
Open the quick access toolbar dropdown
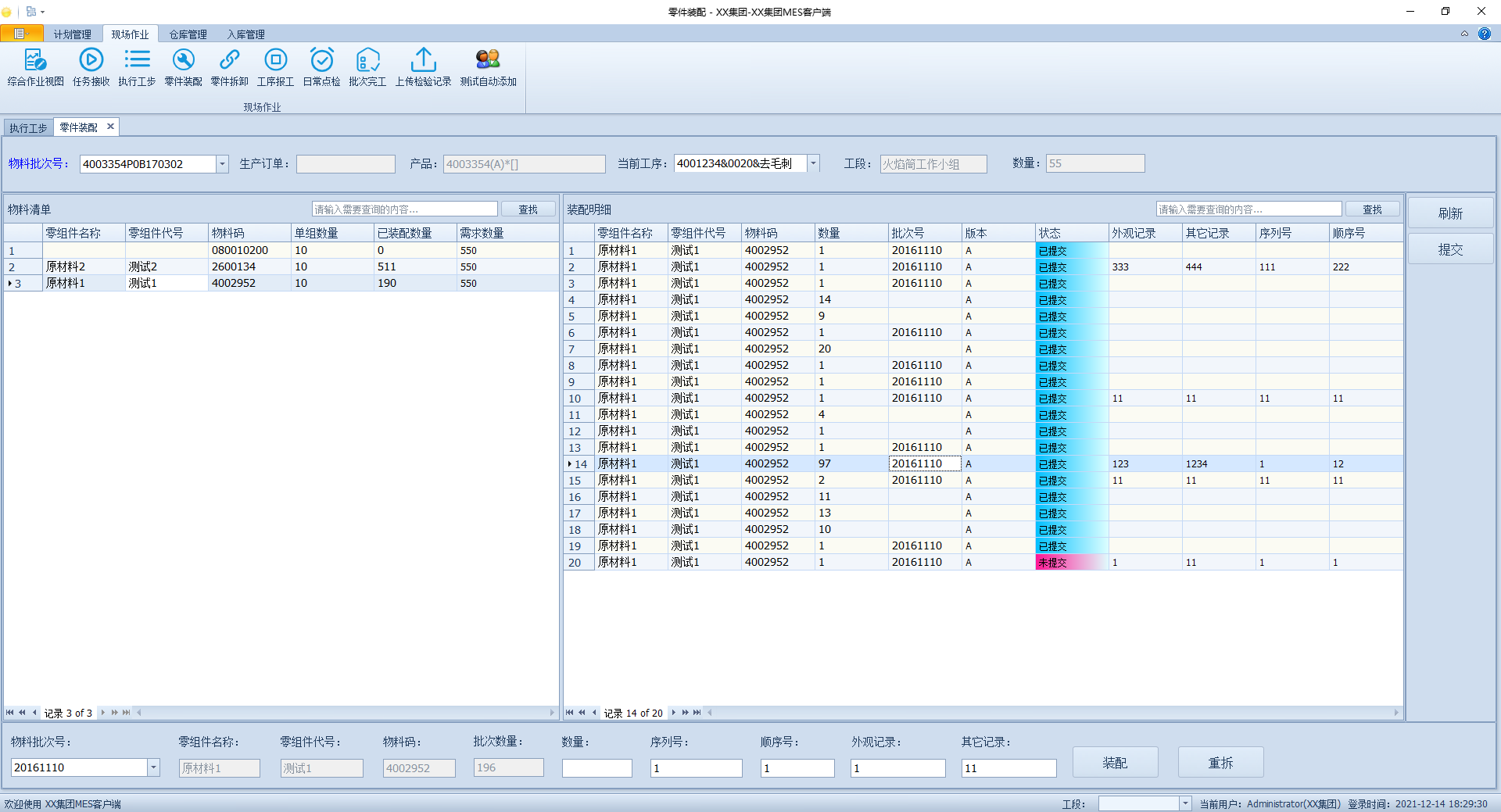pyautogui.click(x=42, y=12)
